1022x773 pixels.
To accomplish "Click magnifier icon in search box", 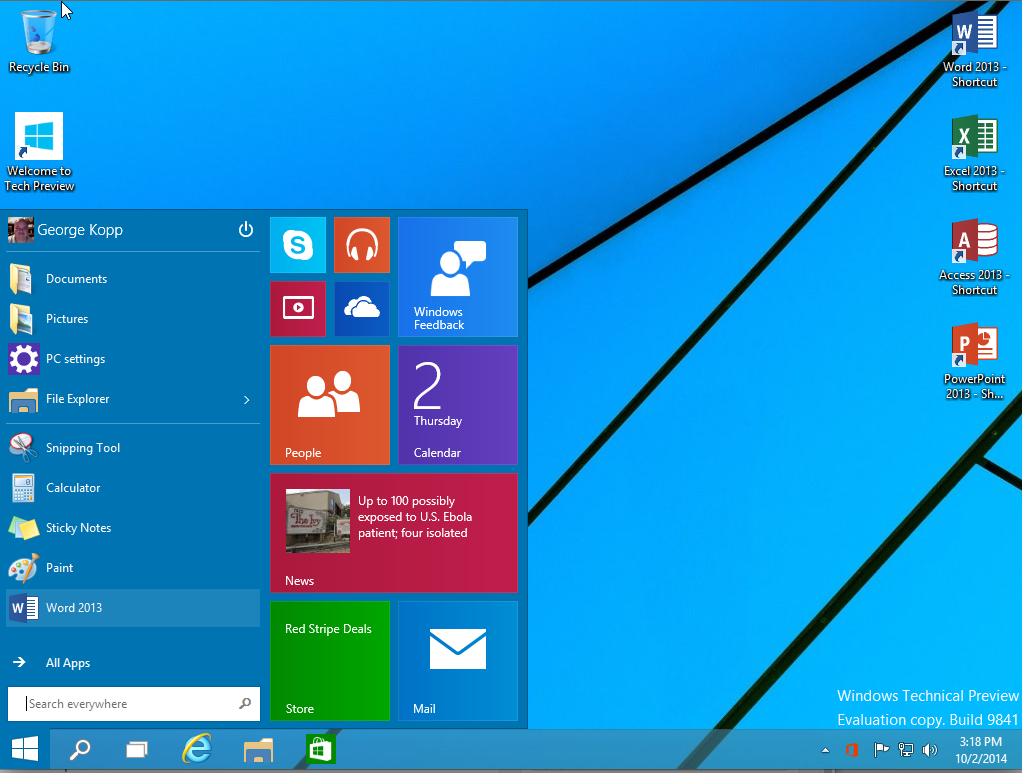I will [x=245, y=703].
